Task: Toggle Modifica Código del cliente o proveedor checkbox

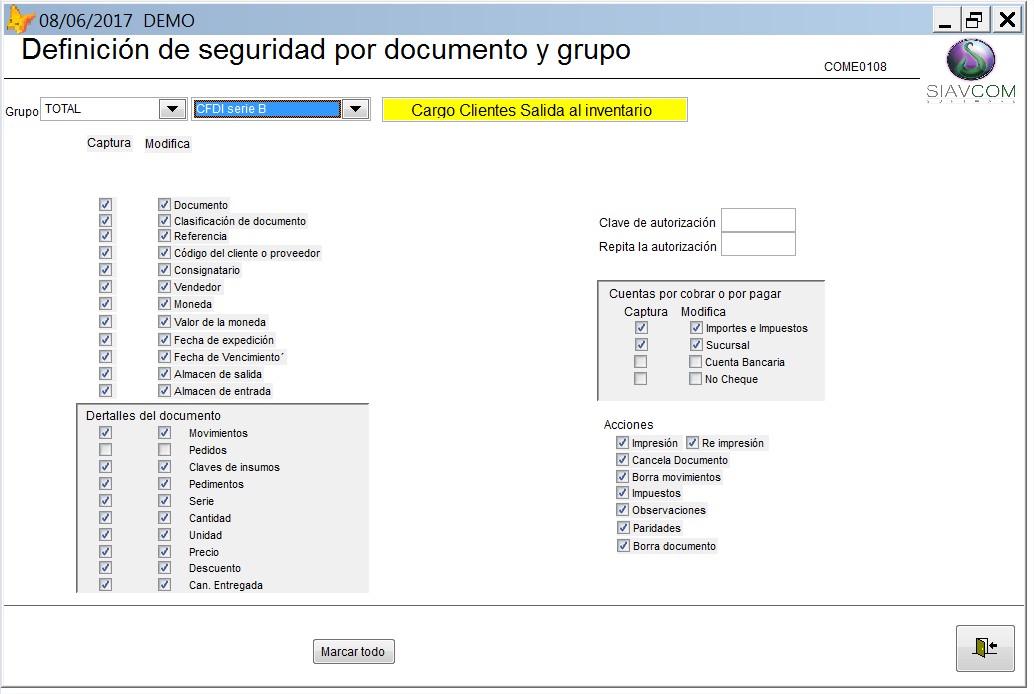Action: 164,253
